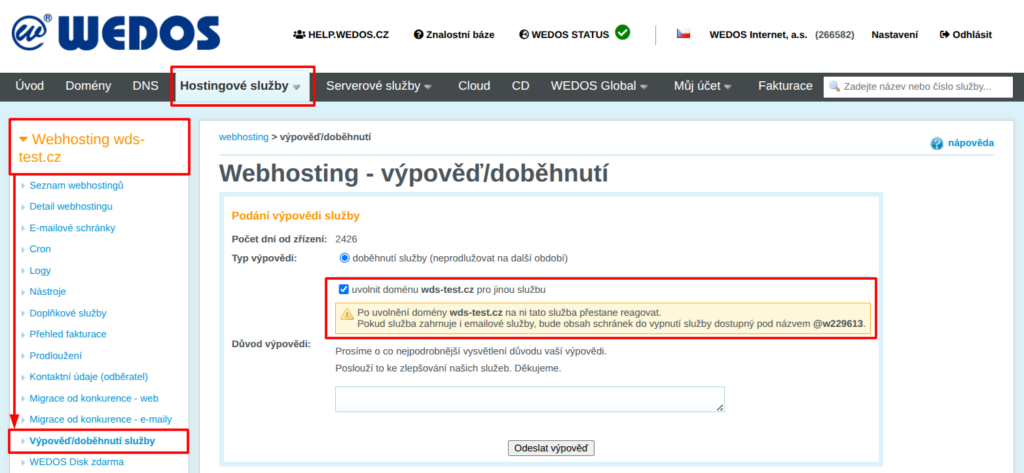Click the green status checkmark icon
The height and width of the screenshot is (473, 1024).
click(x=622, y=32)
